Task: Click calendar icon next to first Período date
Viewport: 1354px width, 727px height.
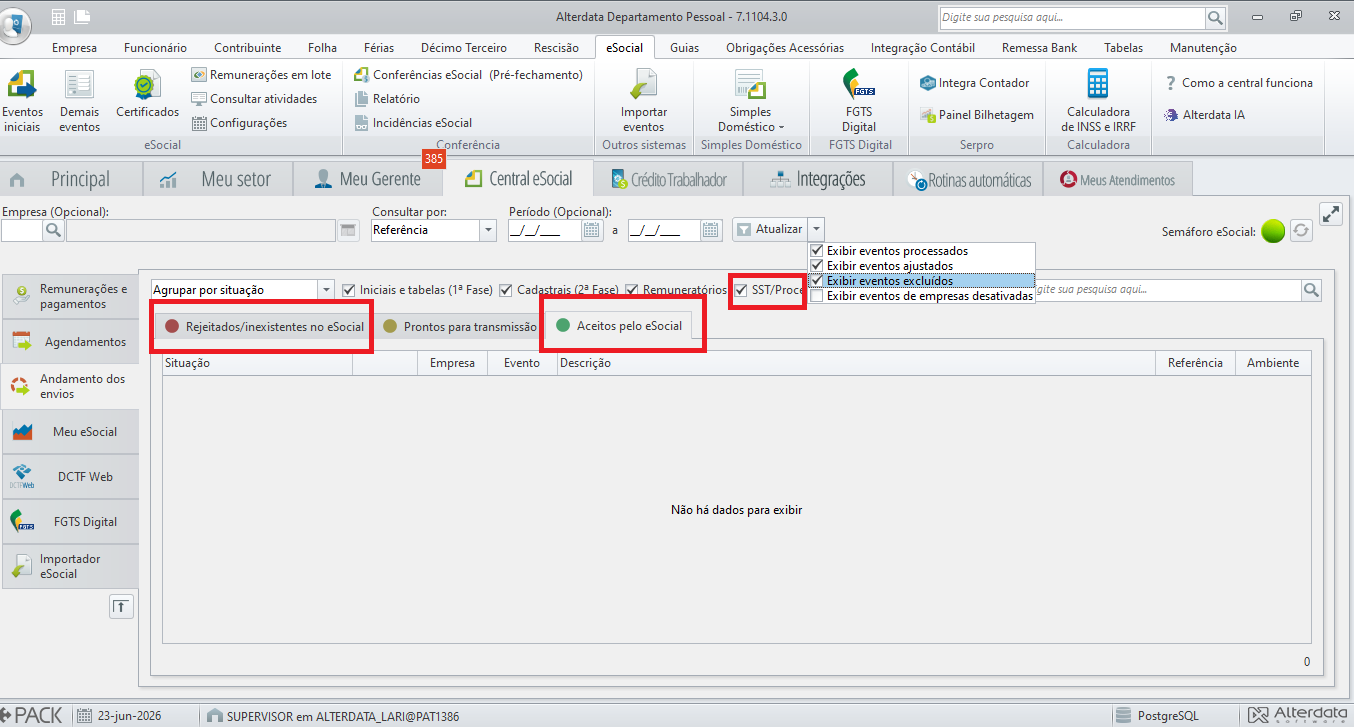Action: [592, 230]
